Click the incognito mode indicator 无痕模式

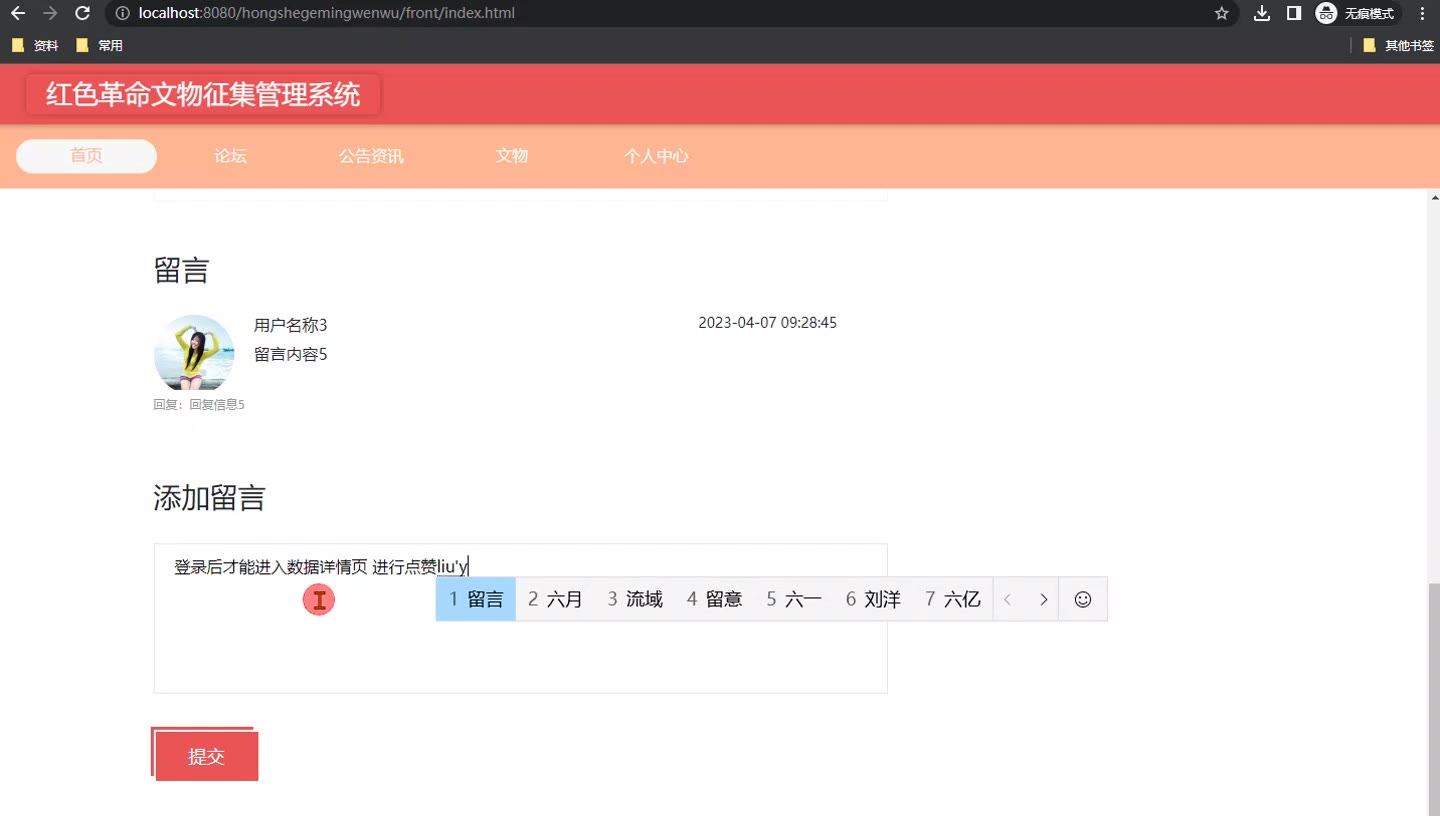click(x=1357, y=14)
